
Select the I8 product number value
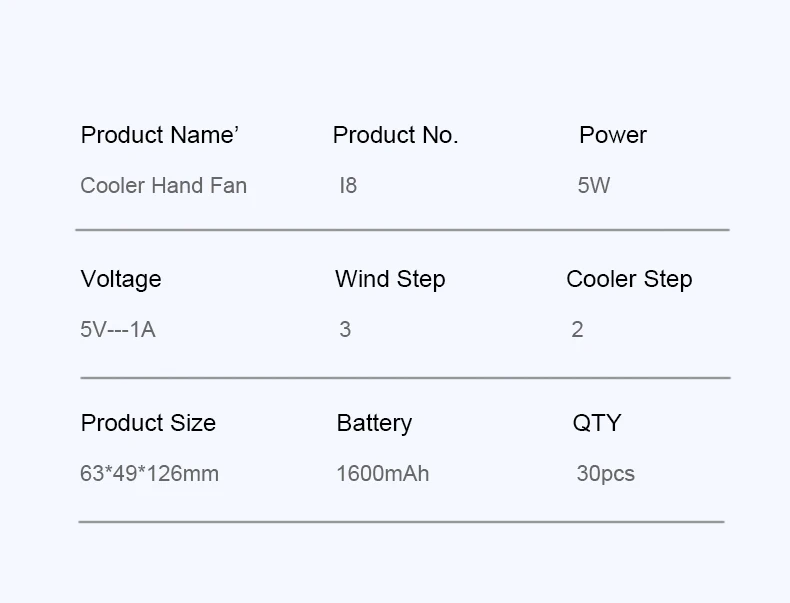[x=348, y=186]
